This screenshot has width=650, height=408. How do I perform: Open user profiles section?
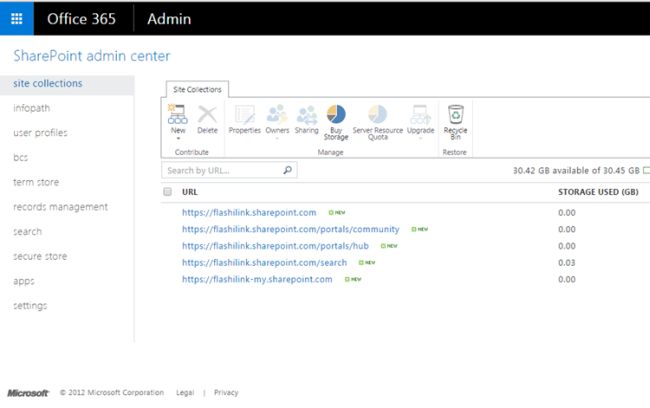(x=40, y=133)
